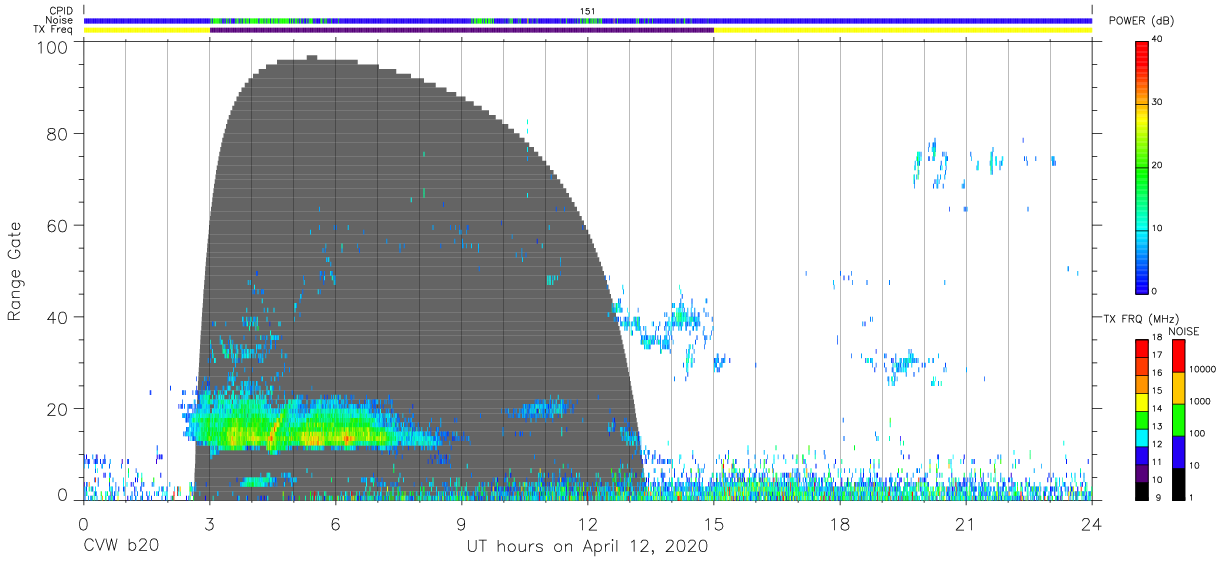This screenshot has height=567, width=1228.
Task: Click the scatter cluster near gate 75 at 20 UT
Action: coord(932,163)
